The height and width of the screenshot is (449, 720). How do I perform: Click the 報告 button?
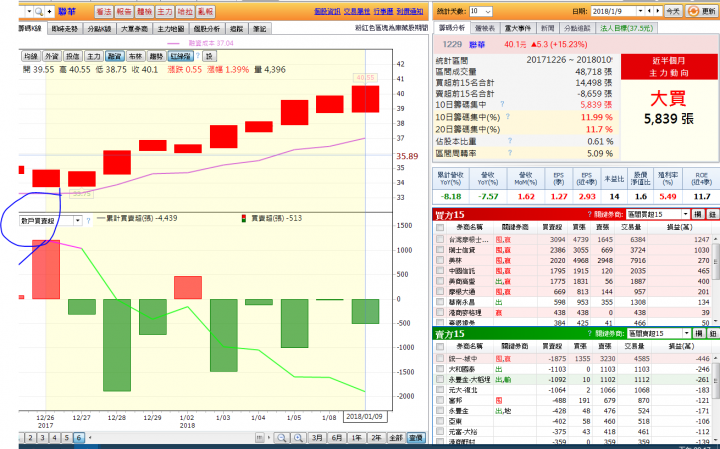124,11
